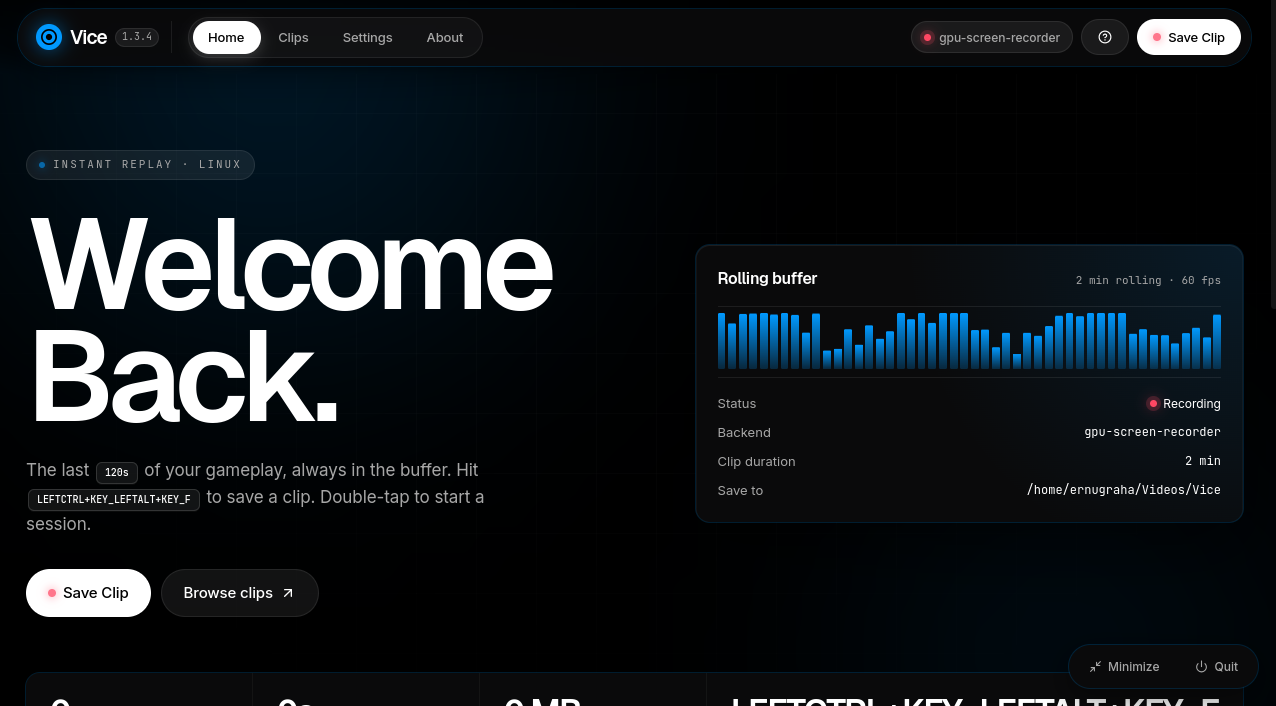Click the 120s buffer length chip
Screen dimensions: 1276x706
117,472
